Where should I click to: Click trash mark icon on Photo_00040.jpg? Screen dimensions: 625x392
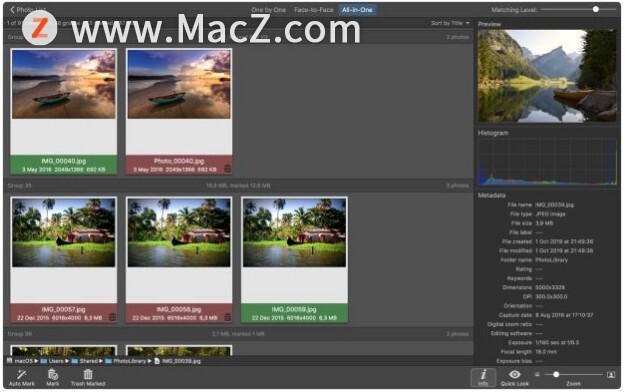click(x=228, y=169)
